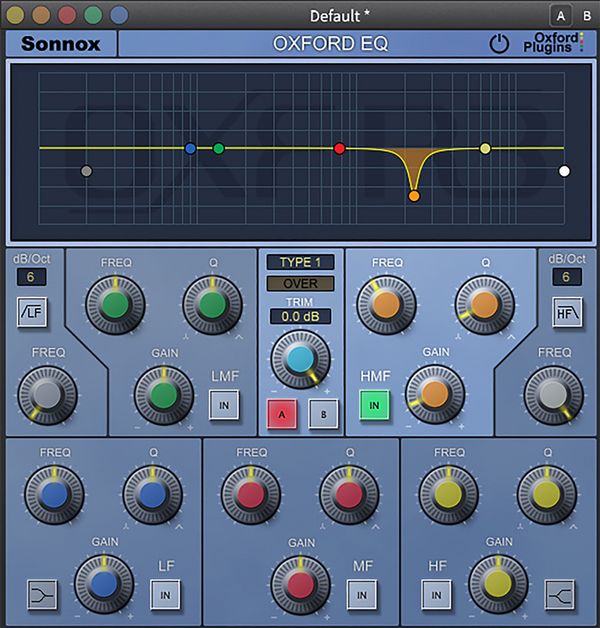Click the blue circle in title bar
Screen dimensions: 600x628
119,15
